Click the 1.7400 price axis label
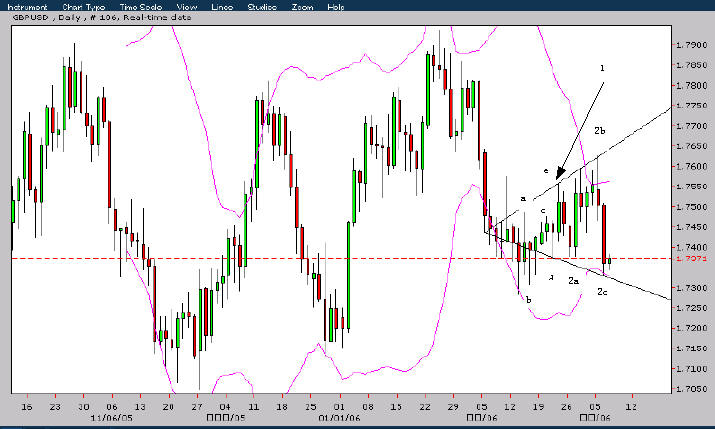 coord(692,247)
